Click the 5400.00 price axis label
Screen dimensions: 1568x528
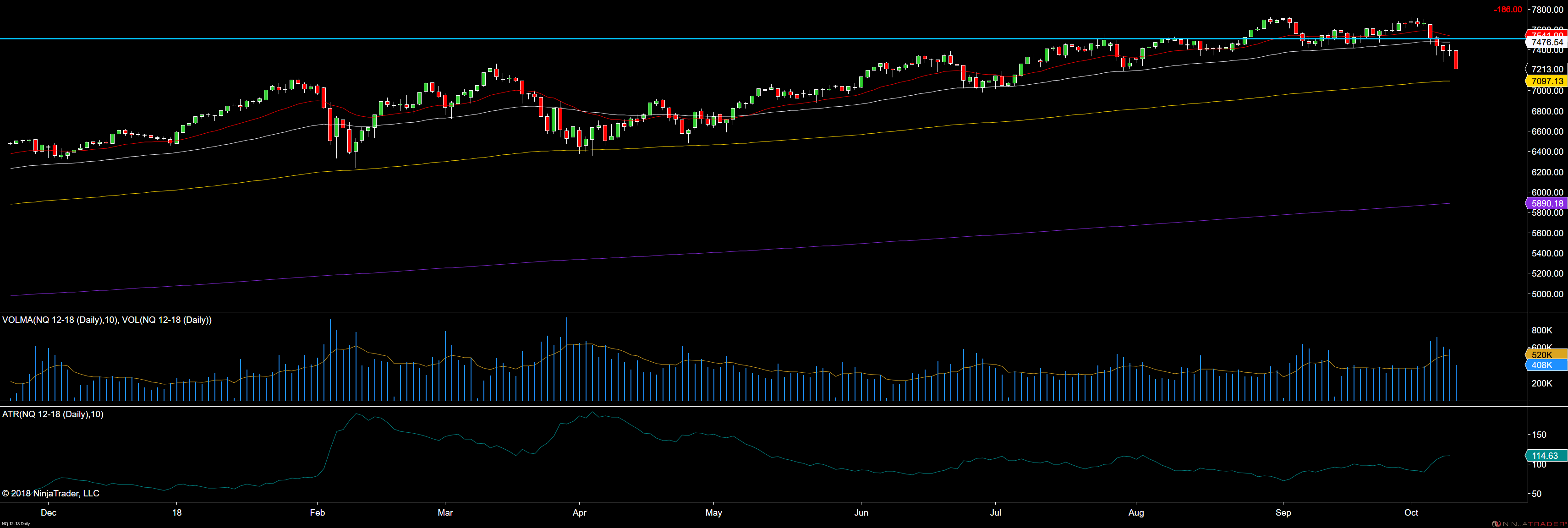coord(1547,253)
